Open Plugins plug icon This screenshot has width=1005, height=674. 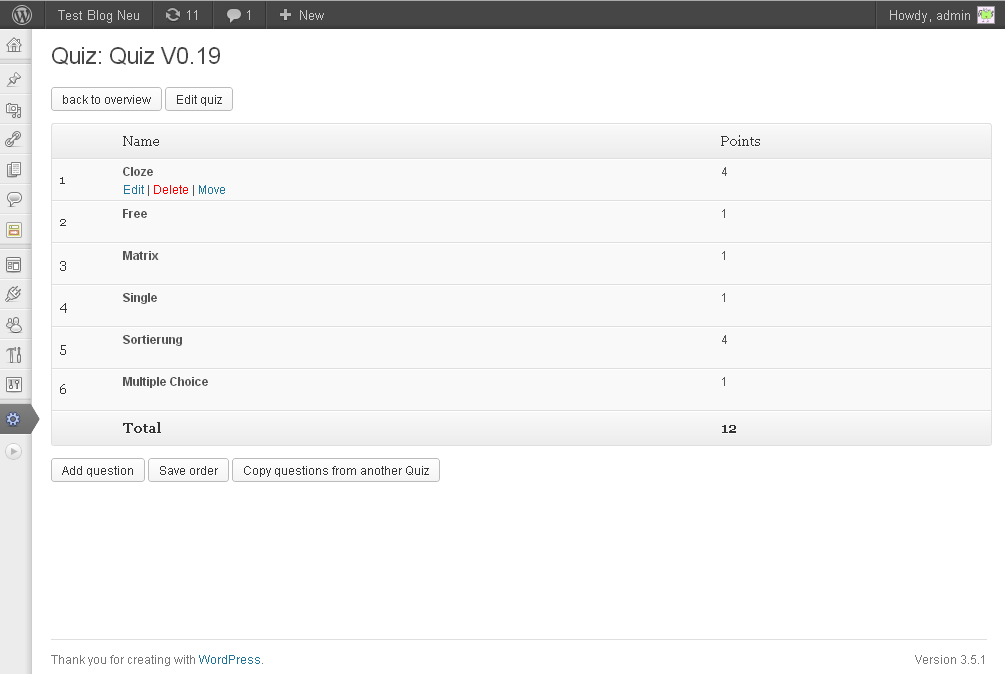coord(14,294)
